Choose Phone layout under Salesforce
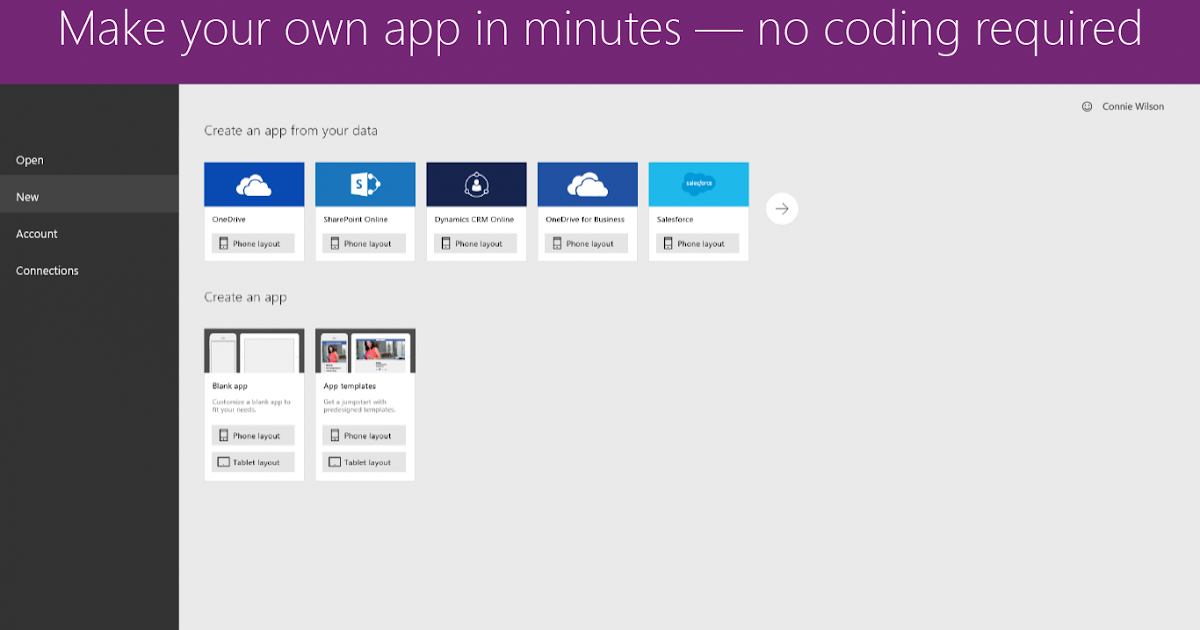Screen dimensions: 1200x630 click(x=698, y=243)
